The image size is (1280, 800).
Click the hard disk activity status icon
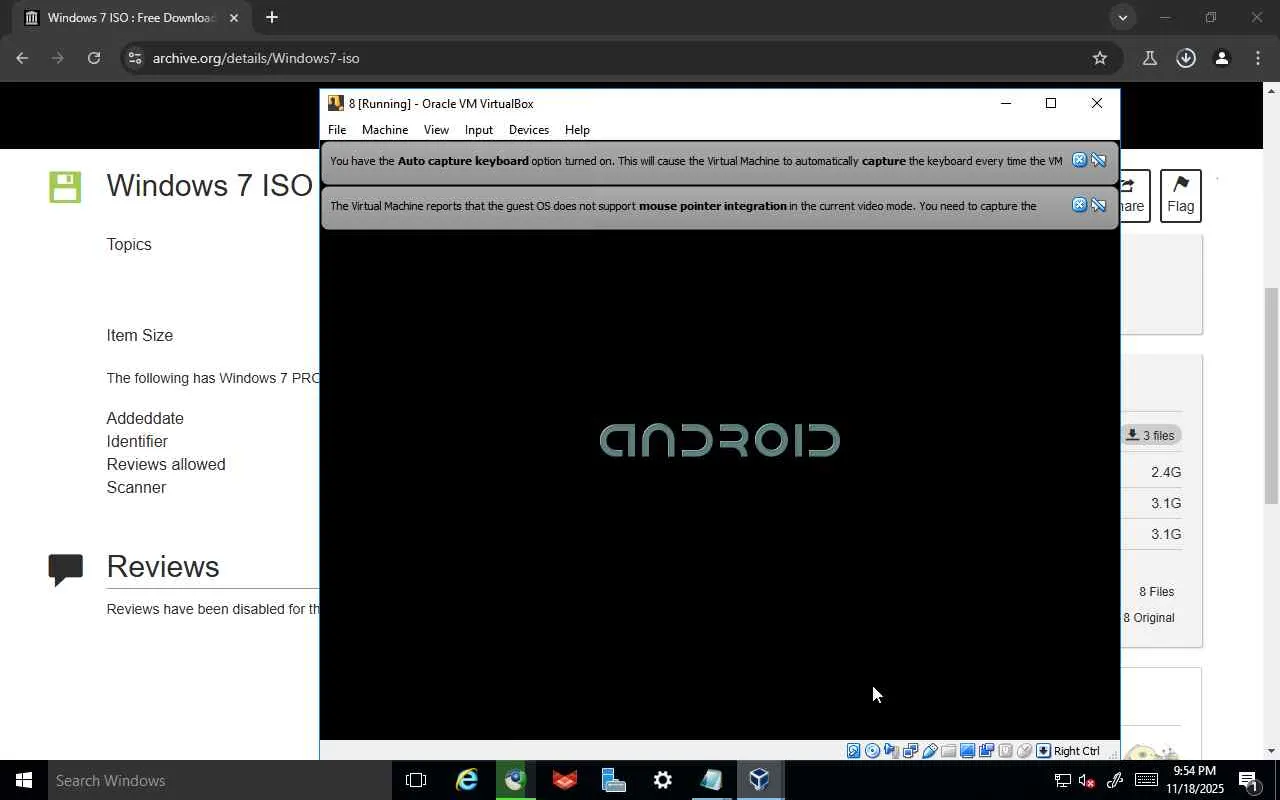click(x=854, y=751)
